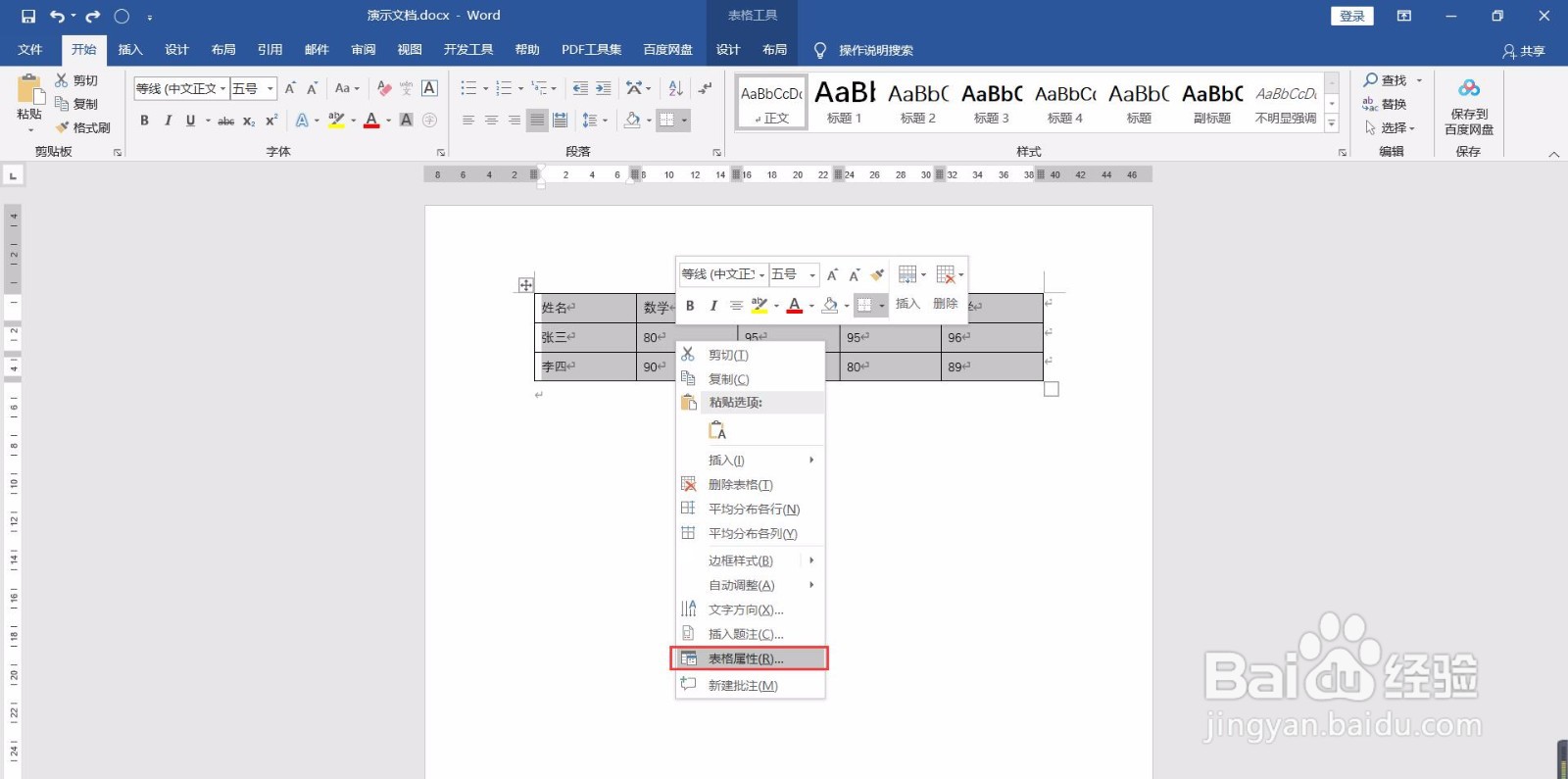Choose 删除表格(T) in the context menu
Image resolution: width=1568 pixels, height=779 pixels.
coord(751,484)
